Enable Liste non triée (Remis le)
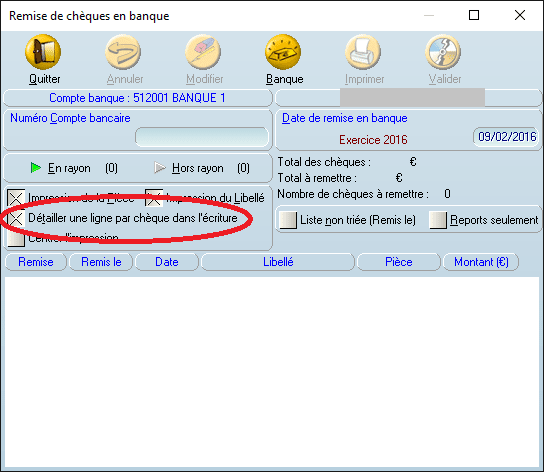 (288, 220)
